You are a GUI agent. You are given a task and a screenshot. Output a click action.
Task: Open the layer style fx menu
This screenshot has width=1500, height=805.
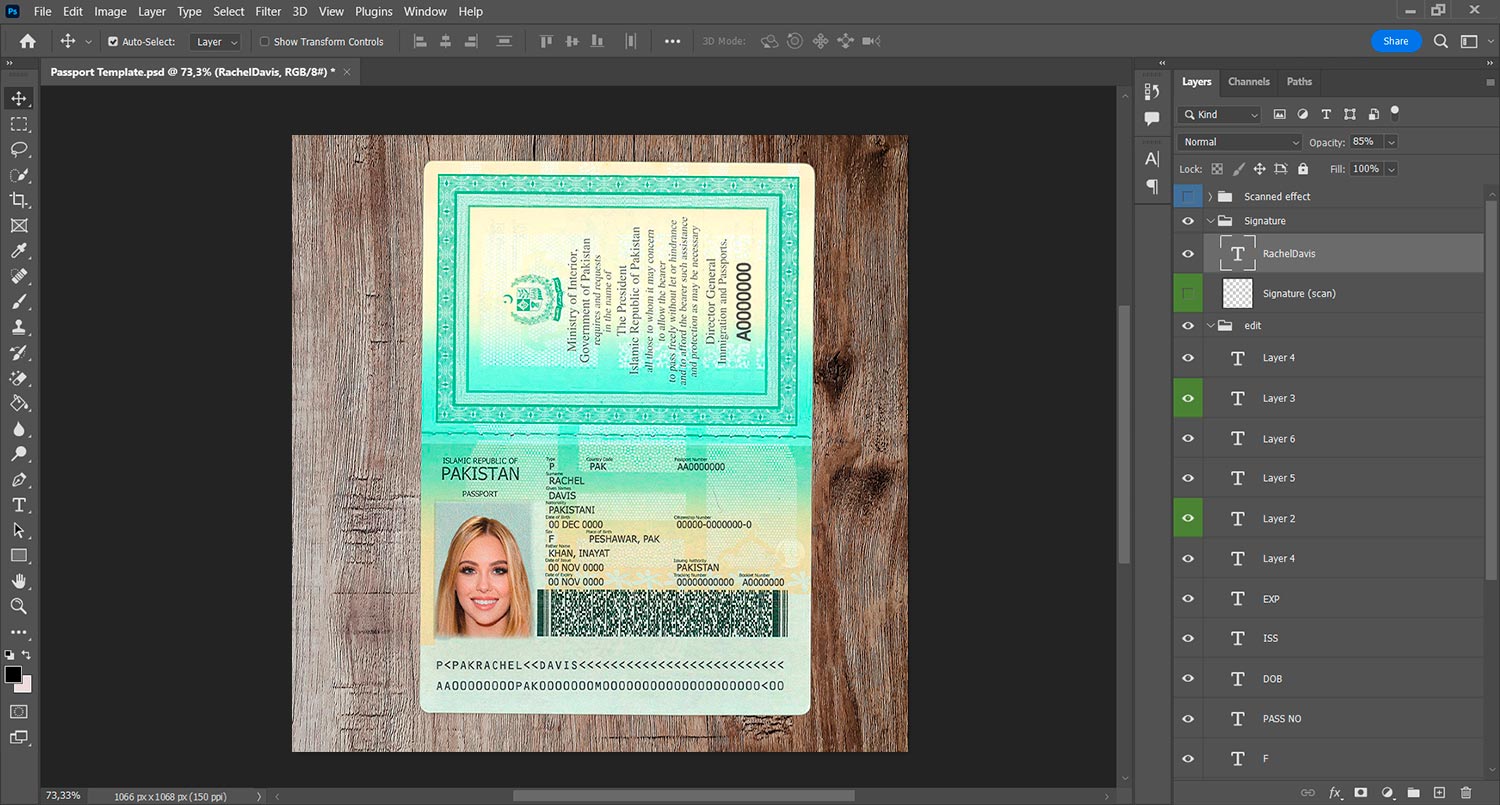[1335, 793]
